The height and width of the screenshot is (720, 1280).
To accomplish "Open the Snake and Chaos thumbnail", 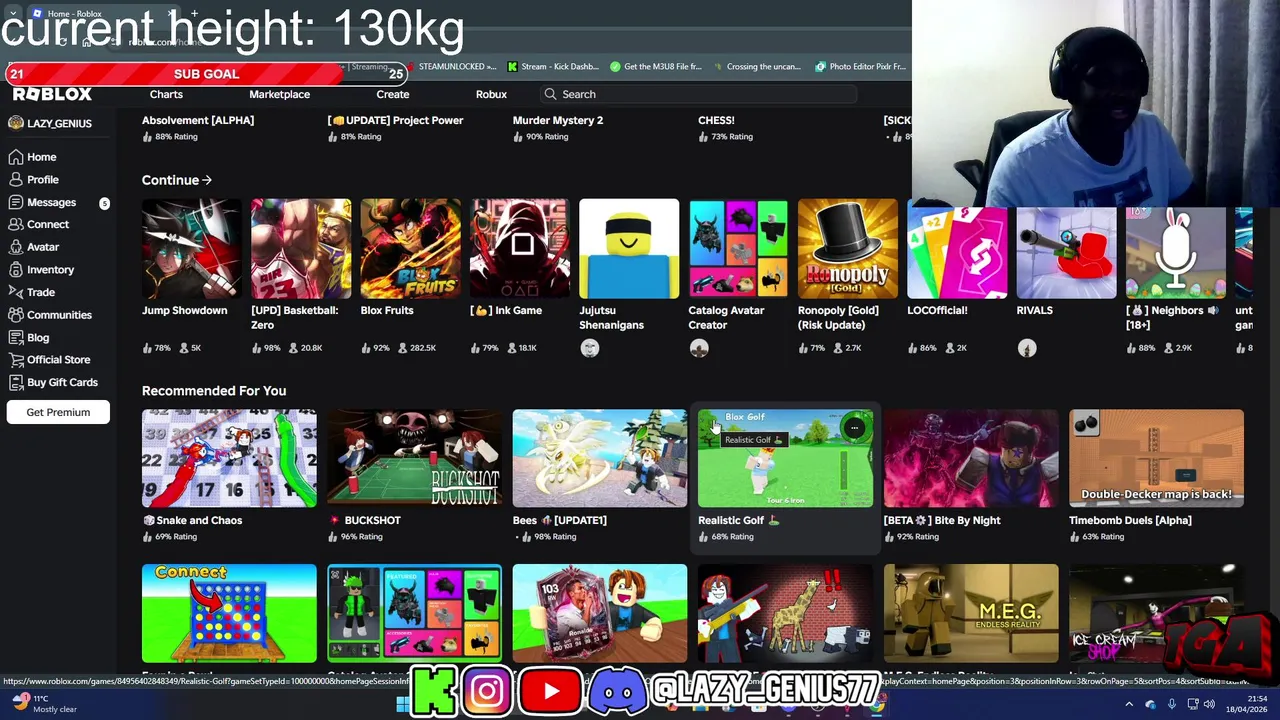I will click(229, 458).
